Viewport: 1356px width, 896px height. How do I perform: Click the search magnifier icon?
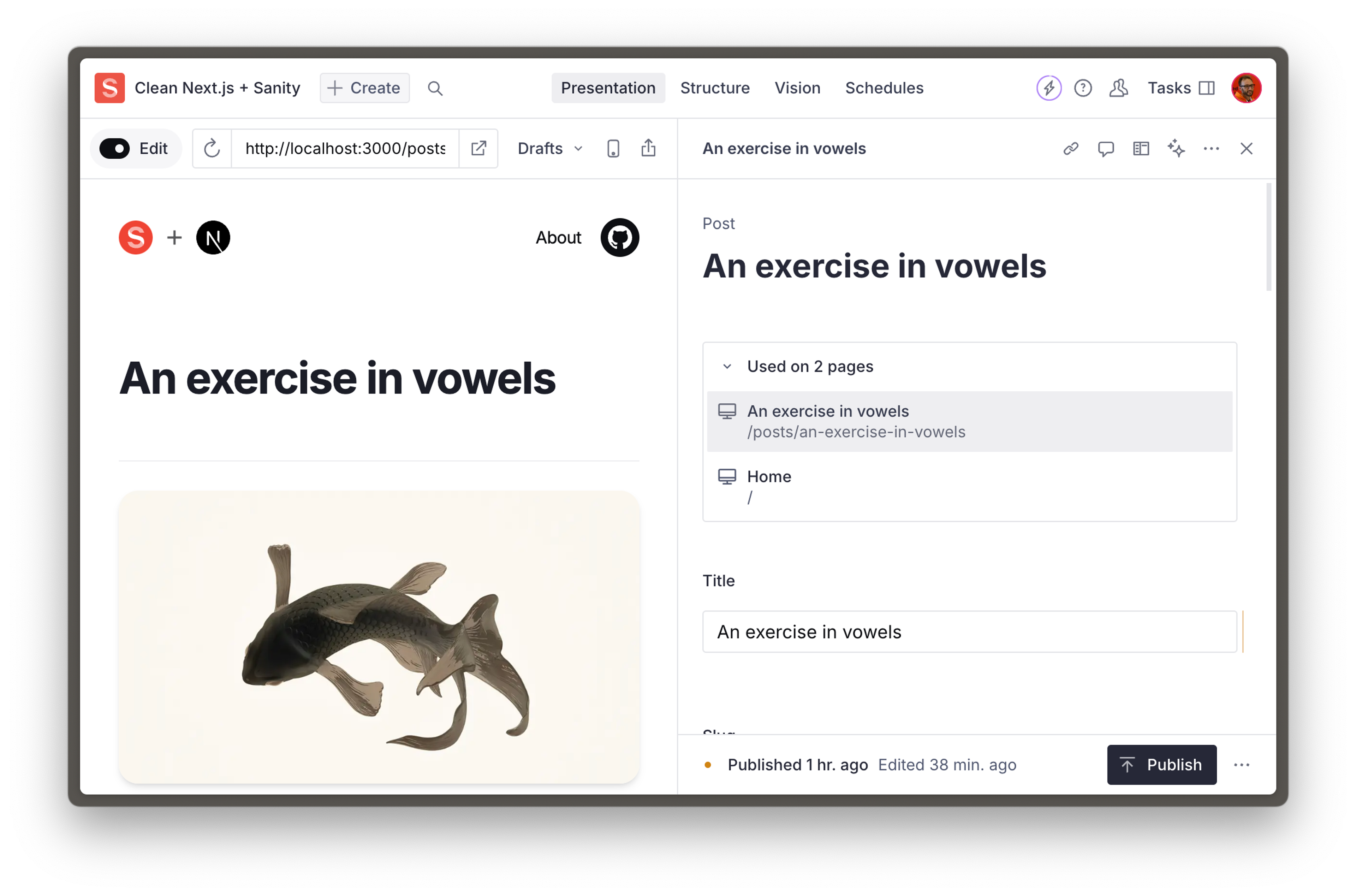click(435, 88)
